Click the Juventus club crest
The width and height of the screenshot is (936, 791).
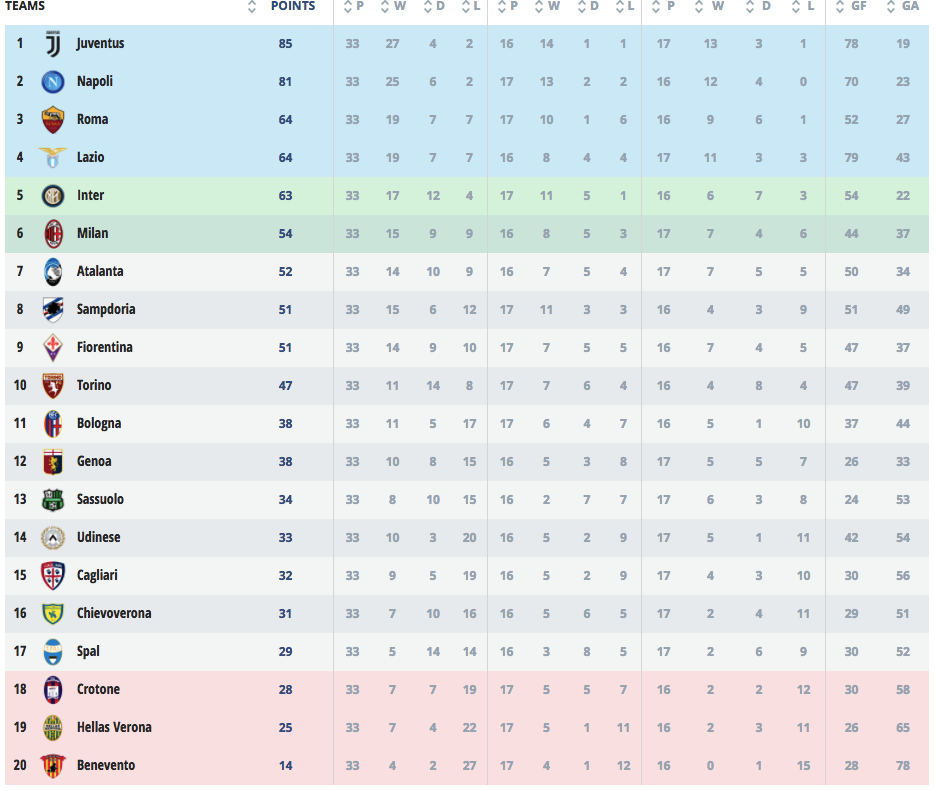click(x=53, y=44)
